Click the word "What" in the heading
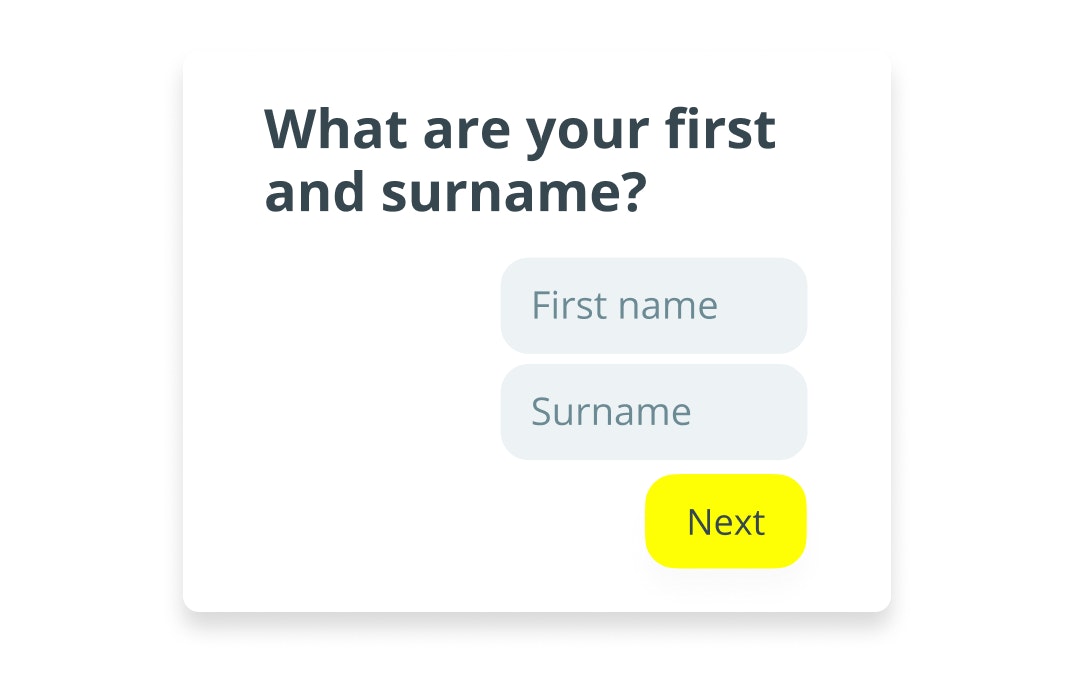The height and width of the screenshot is (678, 1074). click(335, 129)
